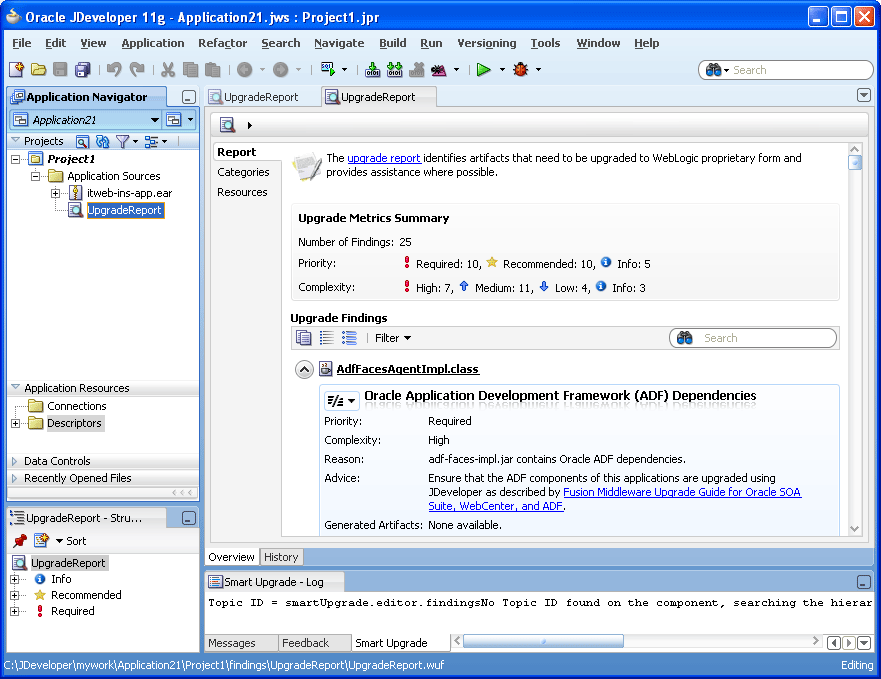Open the AdfFacesAgentImpl.class link
Viewport: 881px width, 679px height.
pyautogui.click(x=407, y=369)
